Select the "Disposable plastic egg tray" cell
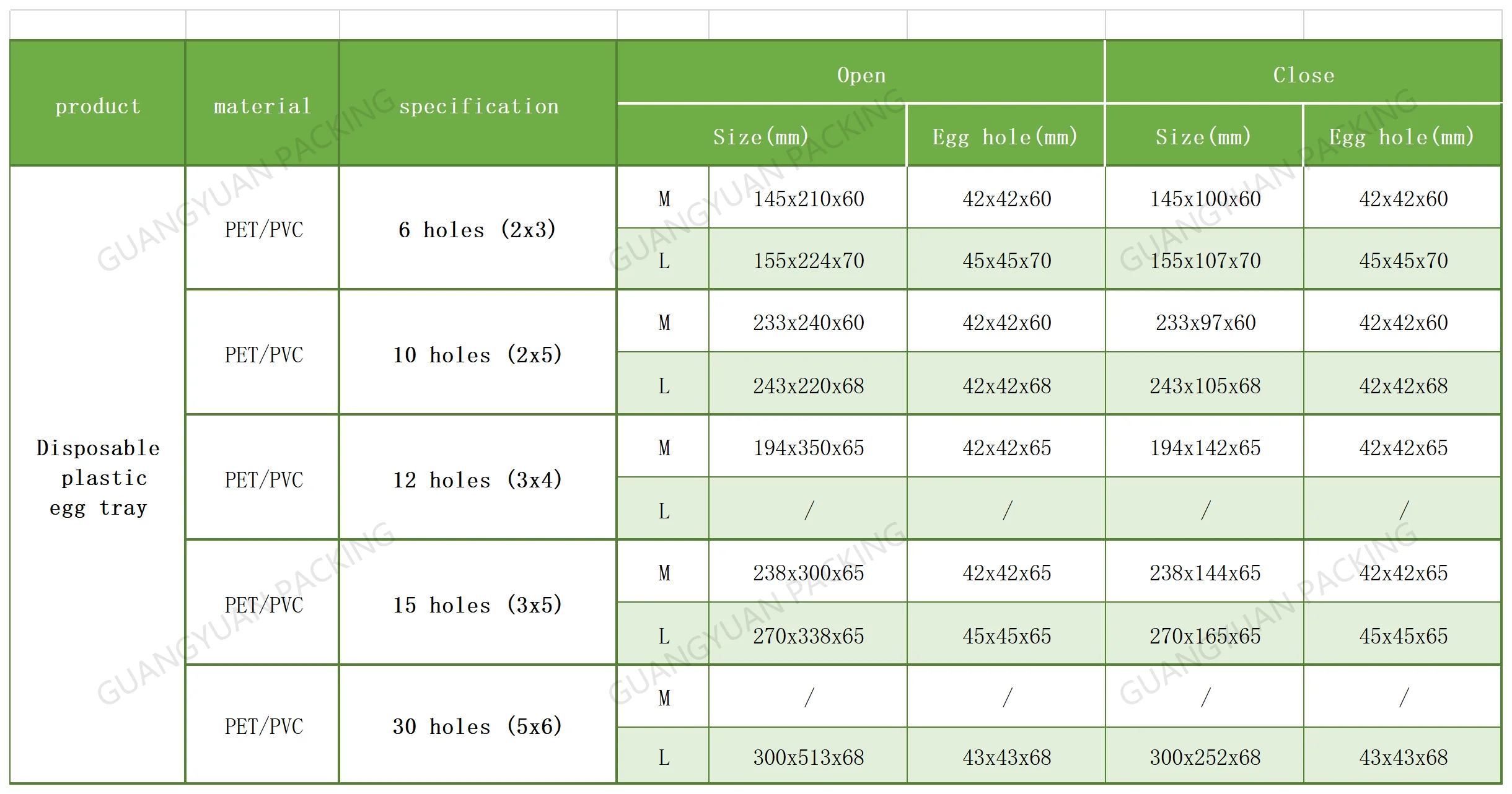The image size is (1512, 794). click(x=98, y=478)
